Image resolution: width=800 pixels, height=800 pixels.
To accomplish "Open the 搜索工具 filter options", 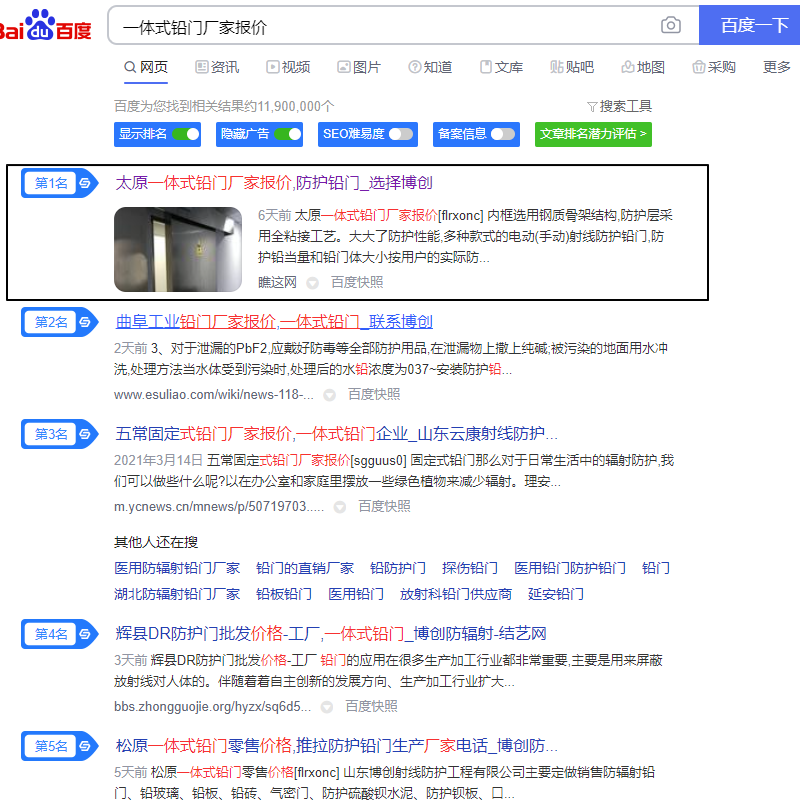I will [619, 106].
